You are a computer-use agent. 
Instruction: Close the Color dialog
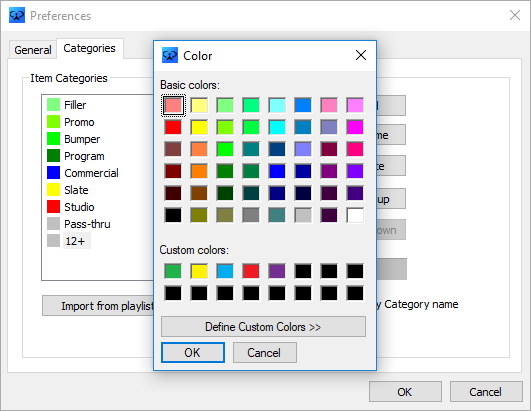click(361, 55)
